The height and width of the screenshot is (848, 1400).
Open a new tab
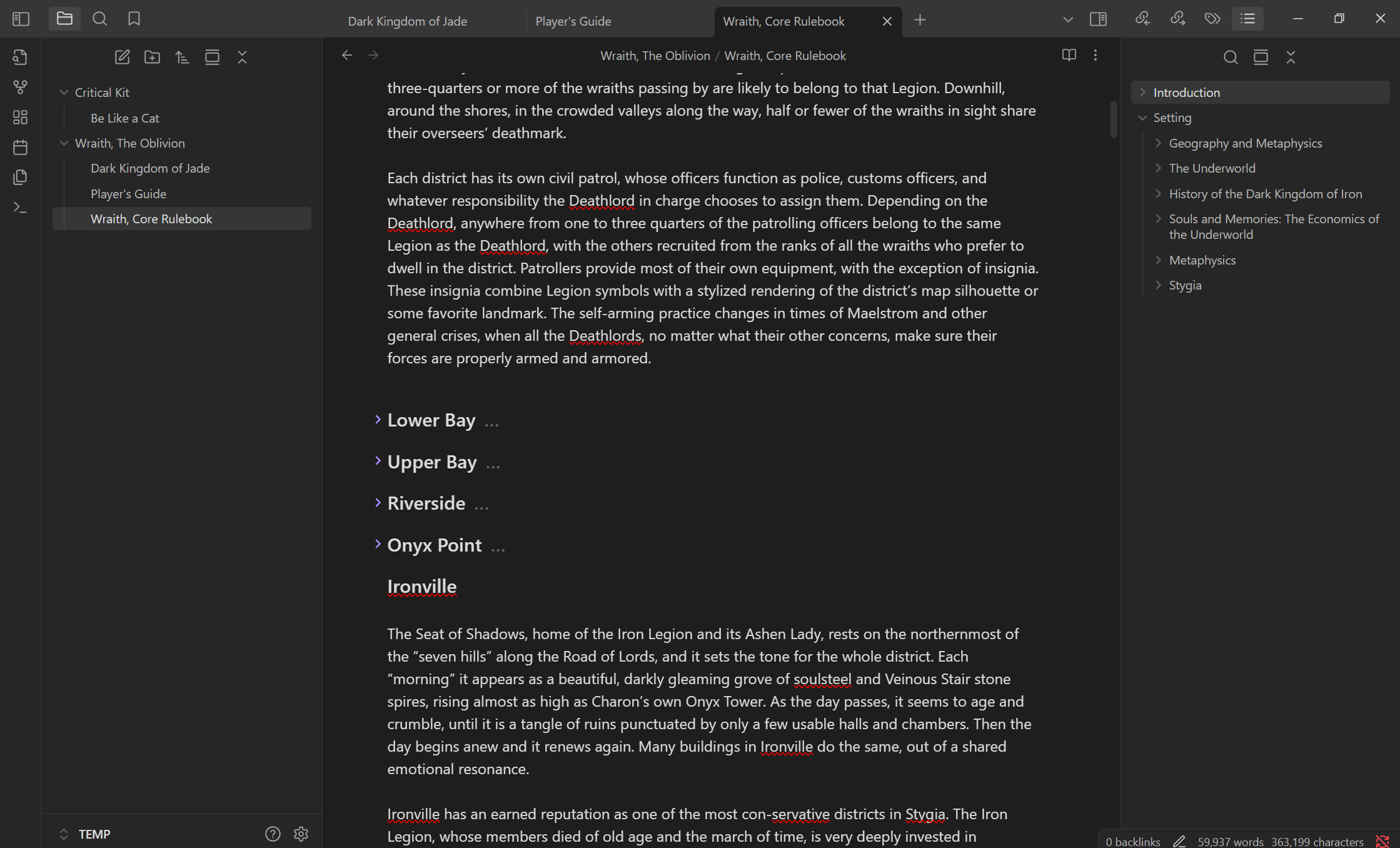click(x=920, y=20)
